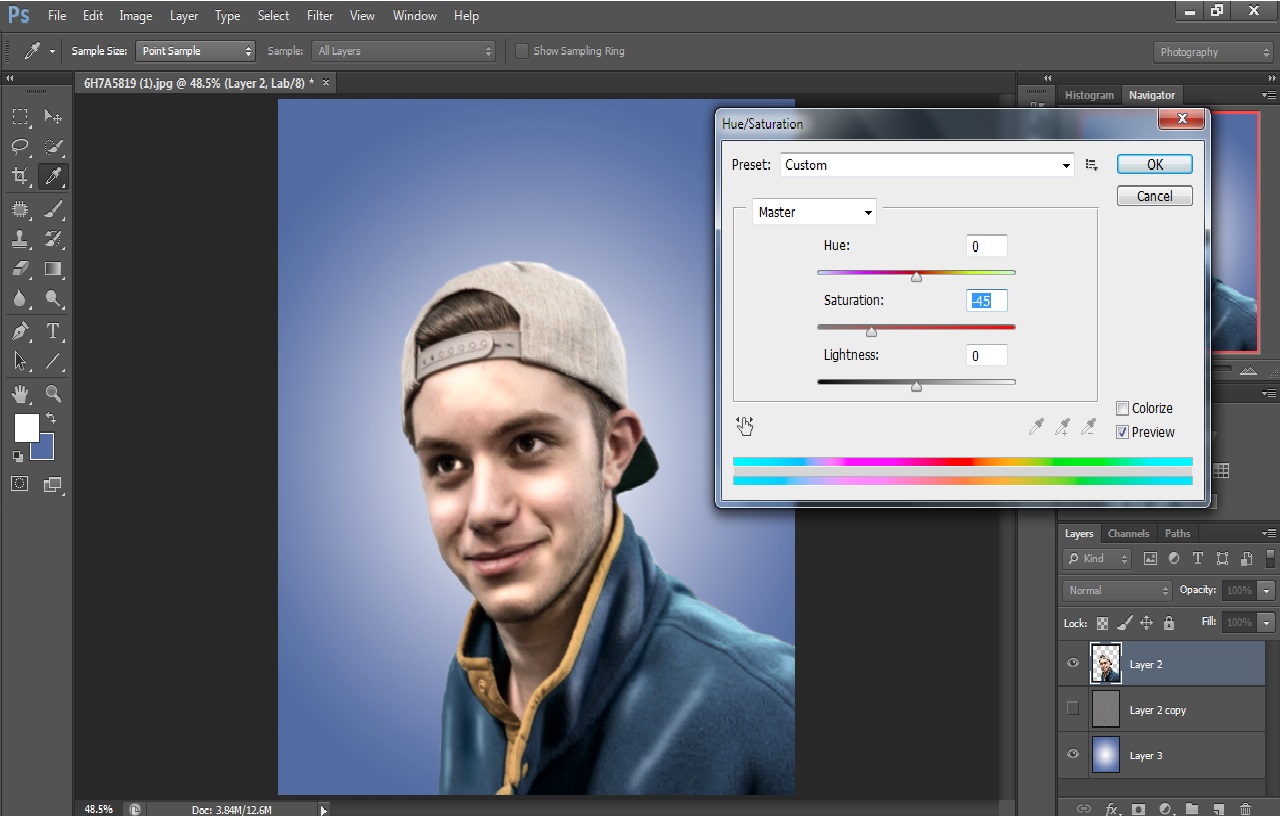This screenshot has height=816, width=1280.
Task: Toggle layer filtering switch on
Action: (1270, 558)
